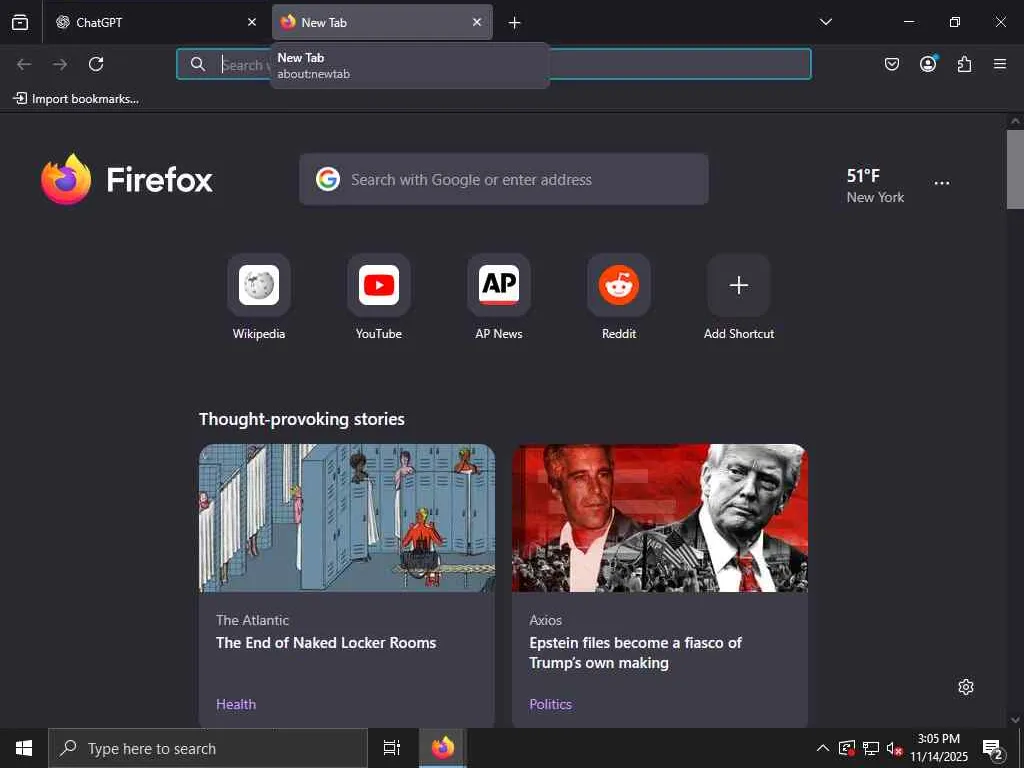Click the Google G logo icon

point(328,179)
